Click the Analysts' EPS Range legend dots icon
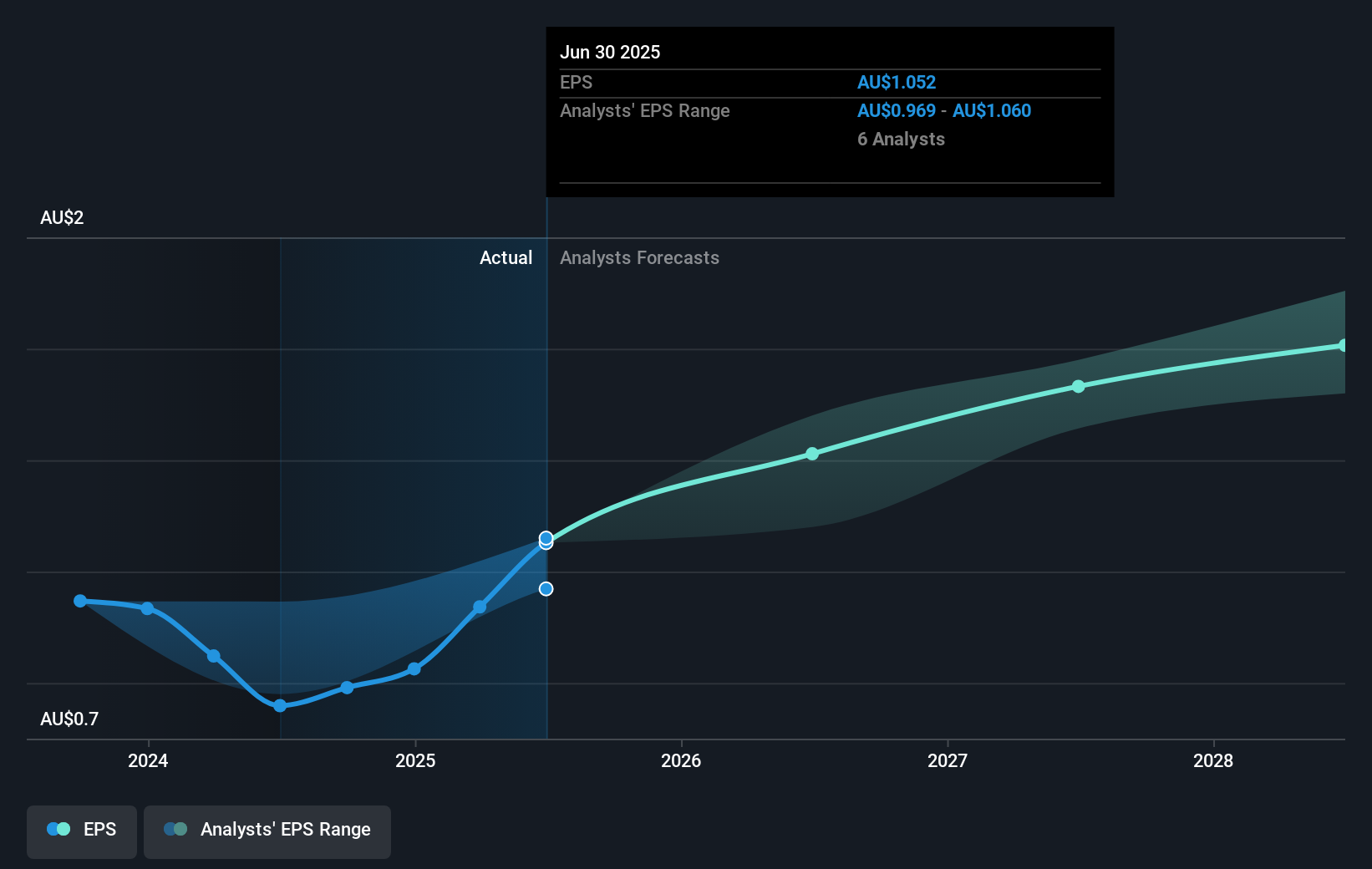 pos(175,830)
